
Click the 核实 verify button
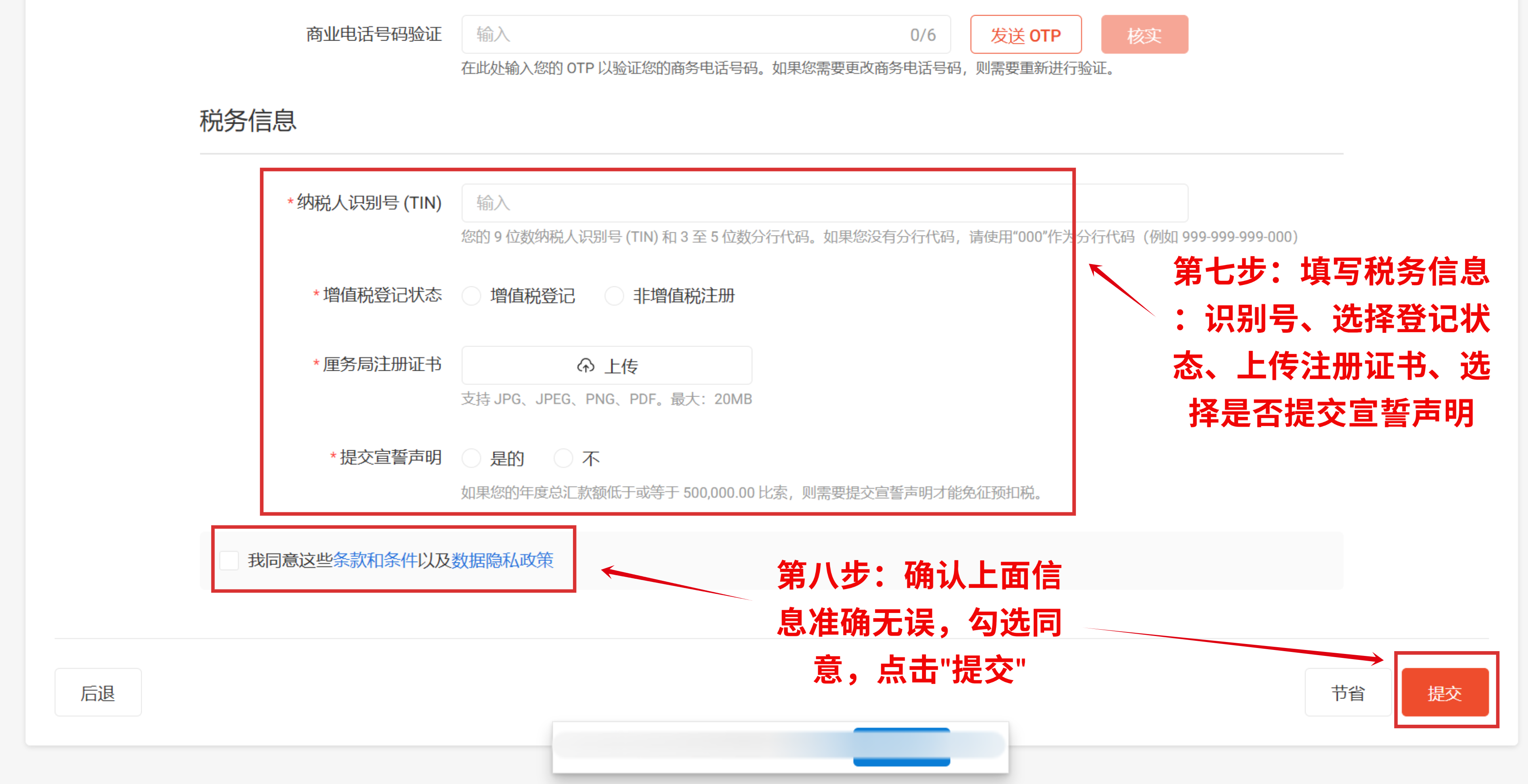[x=1144, y=35]
